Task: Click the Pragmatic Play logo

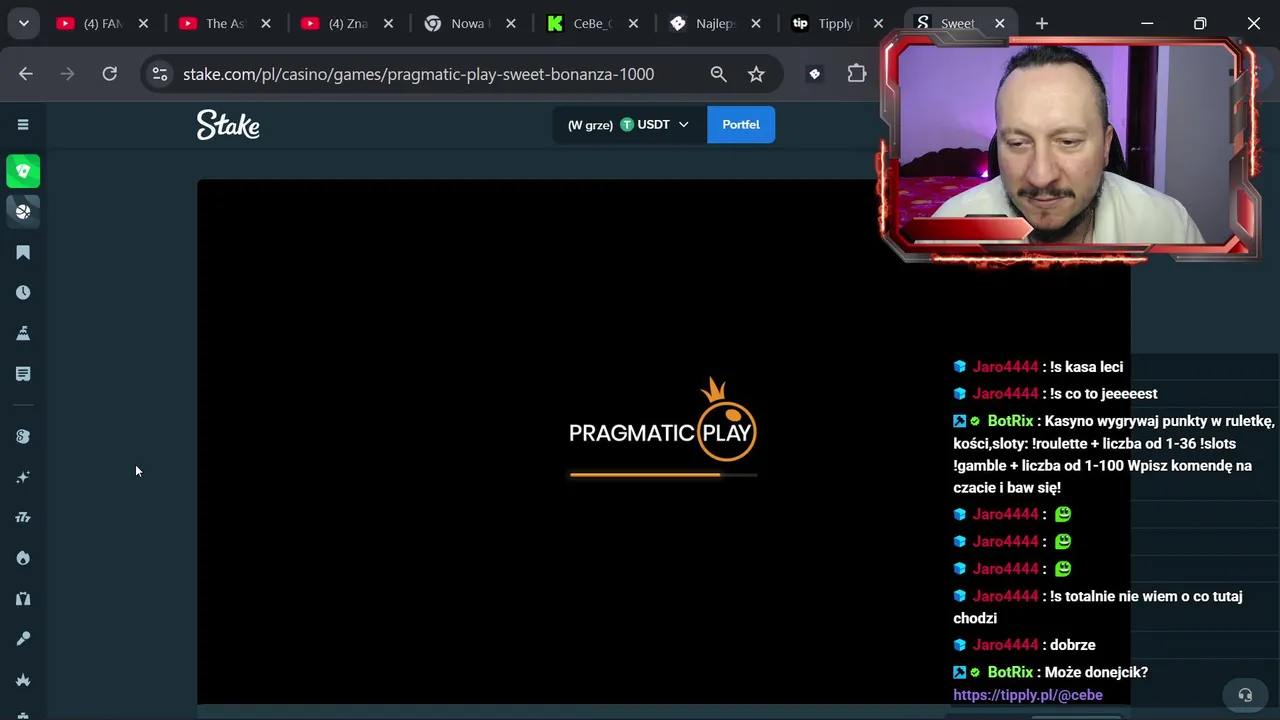Action: (663, 420)
